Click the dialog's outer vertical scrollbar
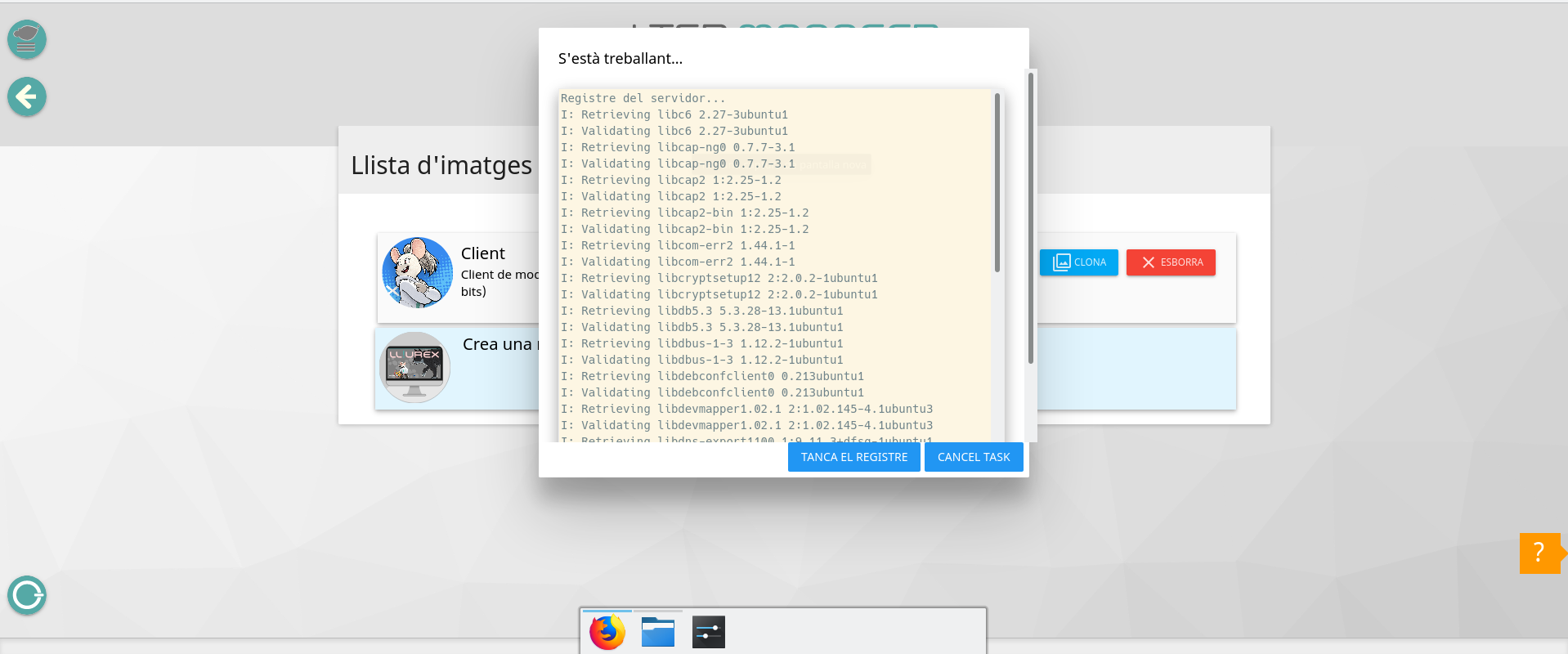The image size is (1568, 654). tap(1031, 218)
